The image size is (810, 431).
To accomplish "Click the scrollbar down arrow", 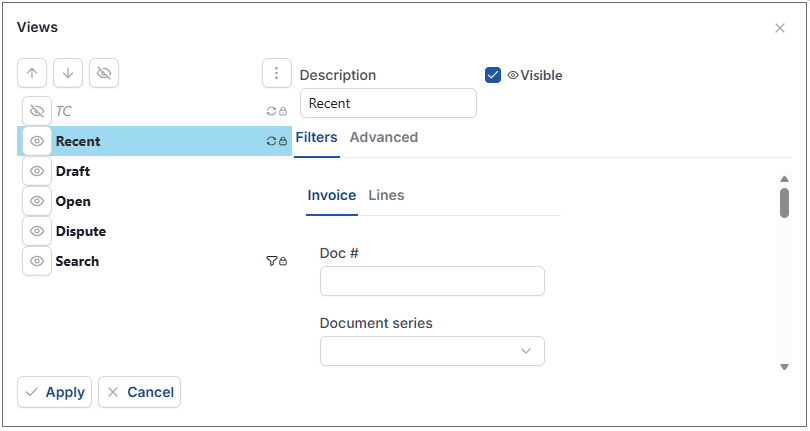I will [x=784, y=367].
